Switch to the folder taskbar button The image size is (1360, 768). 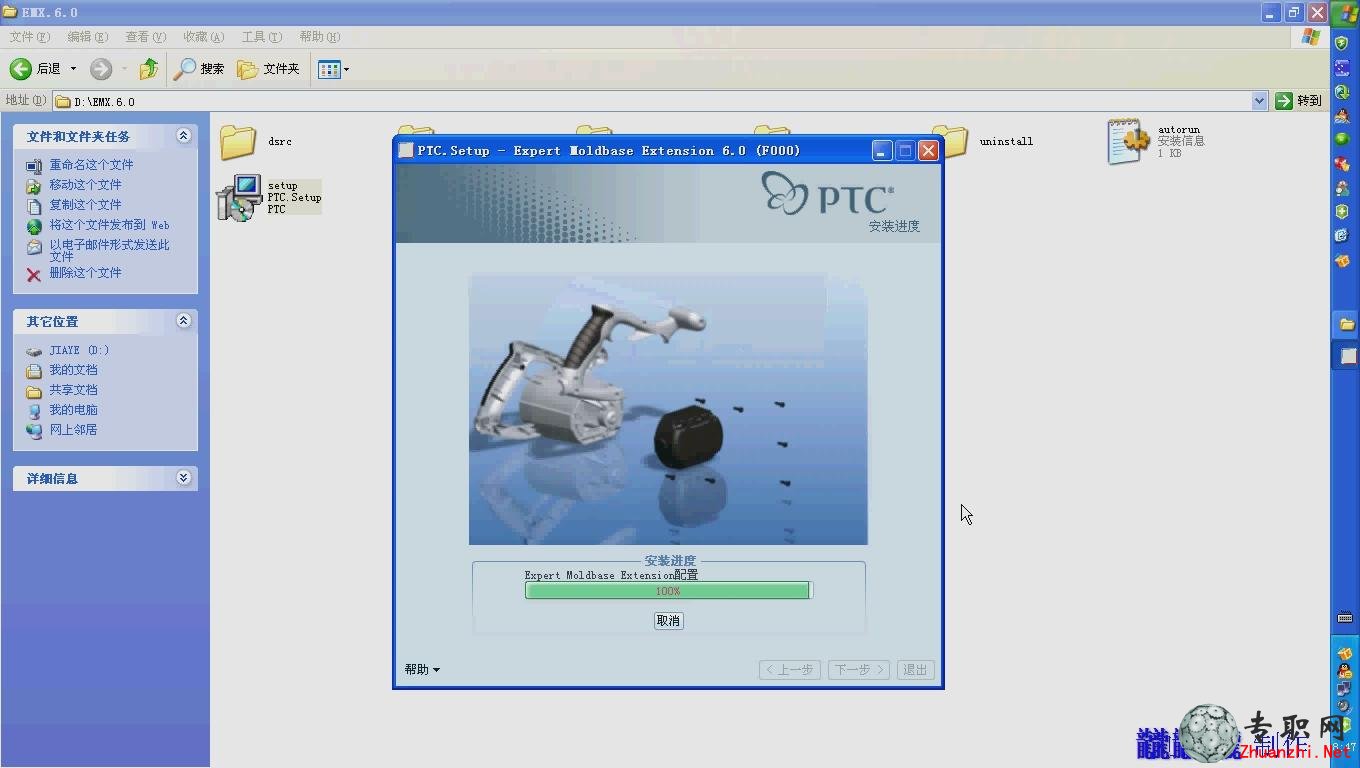(1346, 324)
